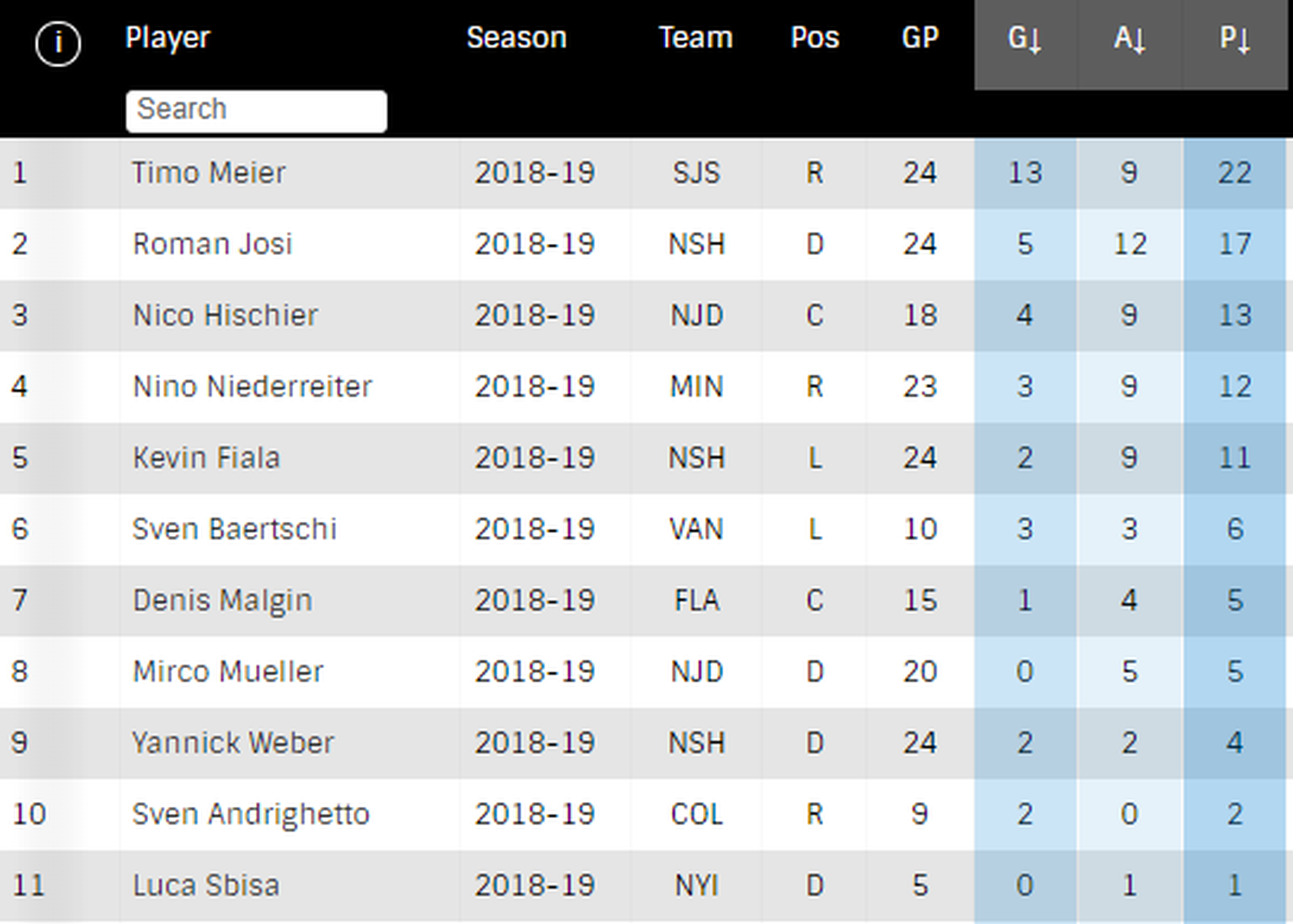Sort table by Goals column
This screenshot has height=924, width=1293.
click(x=1025, y=40)
